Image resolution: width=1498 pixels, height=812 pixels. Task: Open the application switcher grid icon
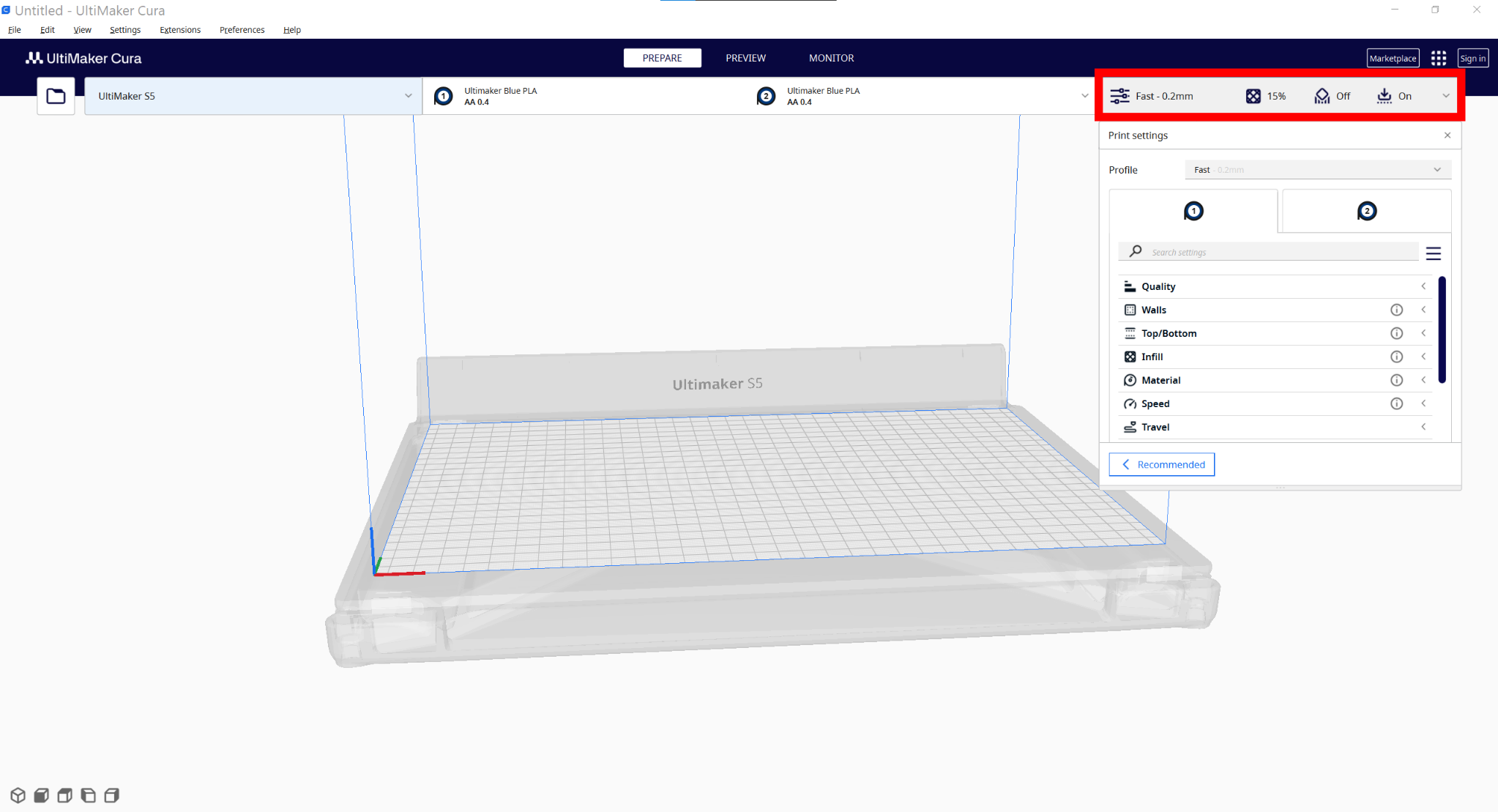pyautogui.click(x=1438, y=58)
